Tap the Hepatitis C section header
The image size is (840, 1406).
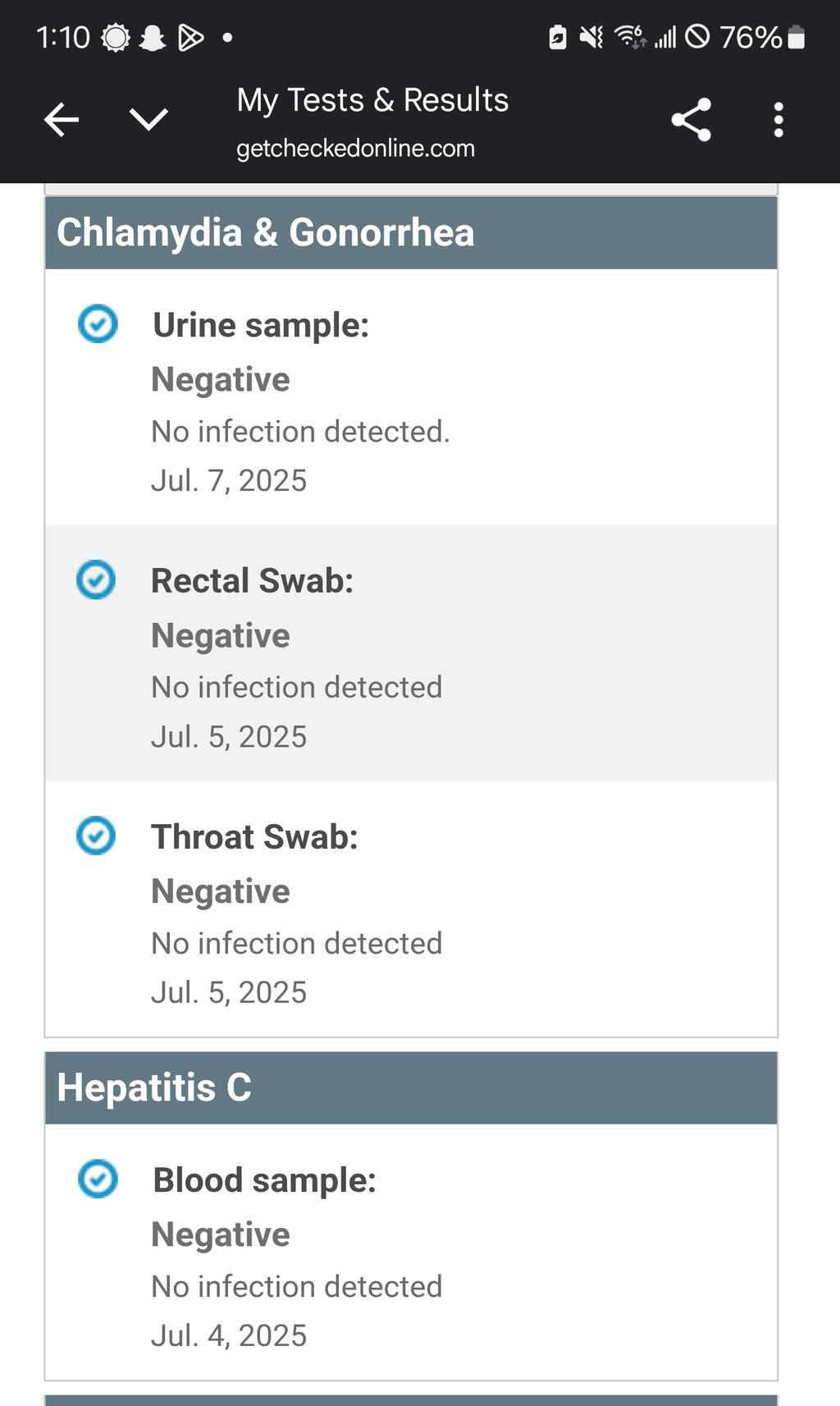pos(411,1088)
